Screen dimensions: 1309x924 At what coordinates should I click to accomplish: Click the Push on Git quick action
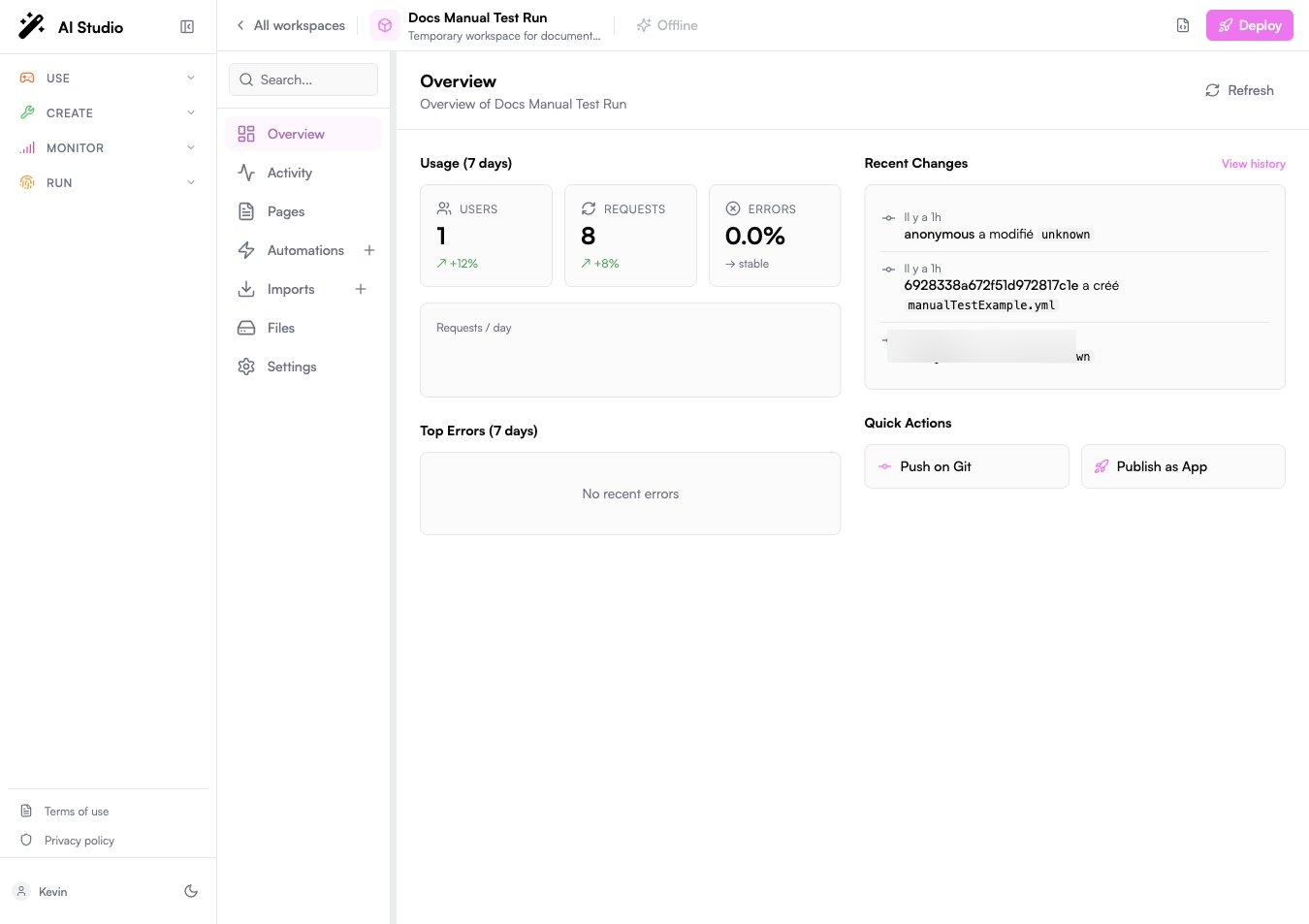click(x=967, y=466)
